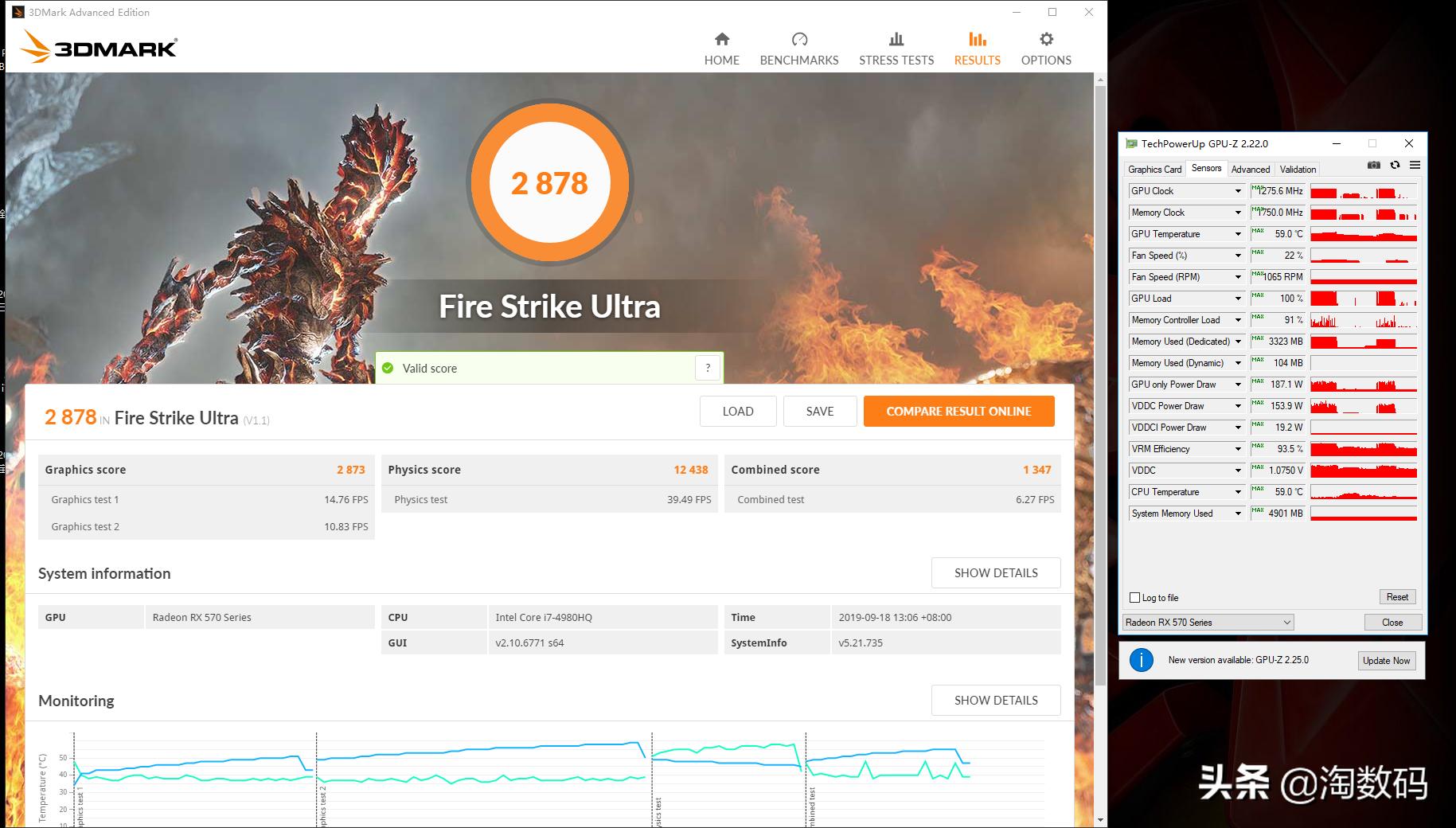Switch to the Graphics Card tab
1456x828 pixels.
pyautogui.click(x=1154, y=169)
